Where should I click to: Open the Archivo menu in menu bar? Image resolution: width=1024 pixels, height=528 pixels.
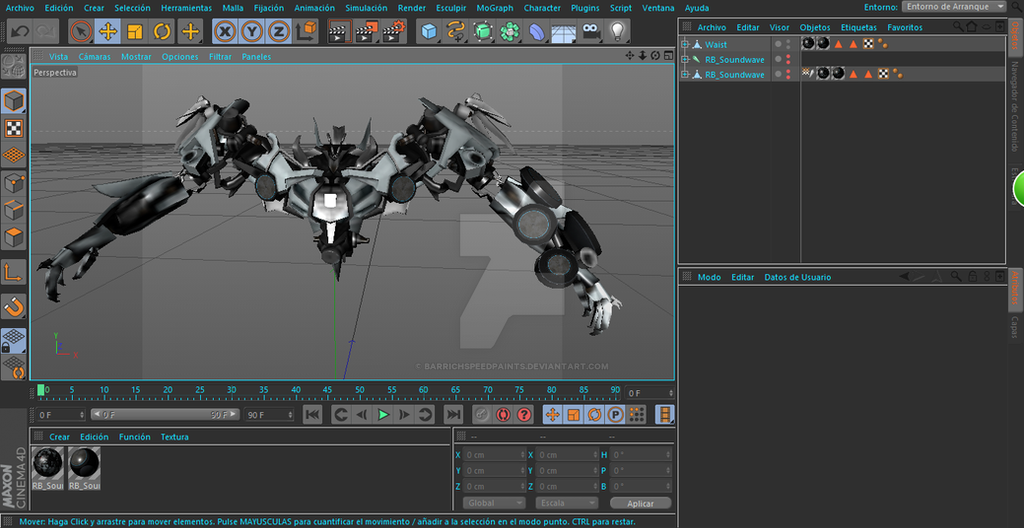[x=20, y=8]
